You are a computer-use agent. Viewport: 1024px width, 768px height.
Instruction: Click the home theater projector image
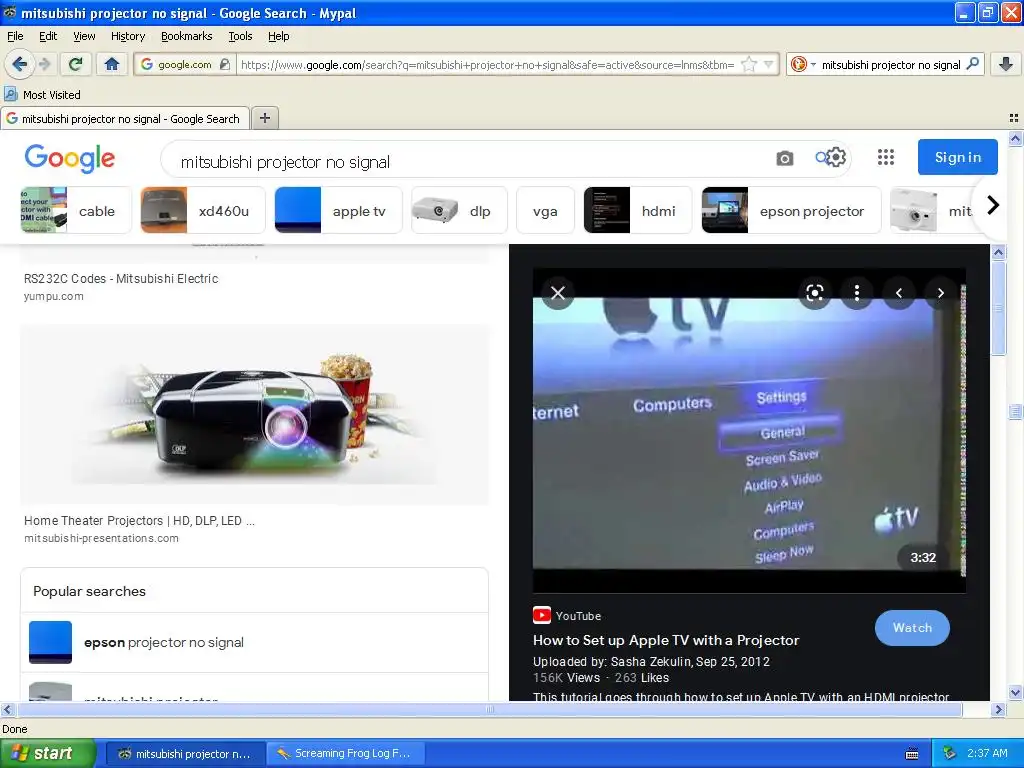254,413
